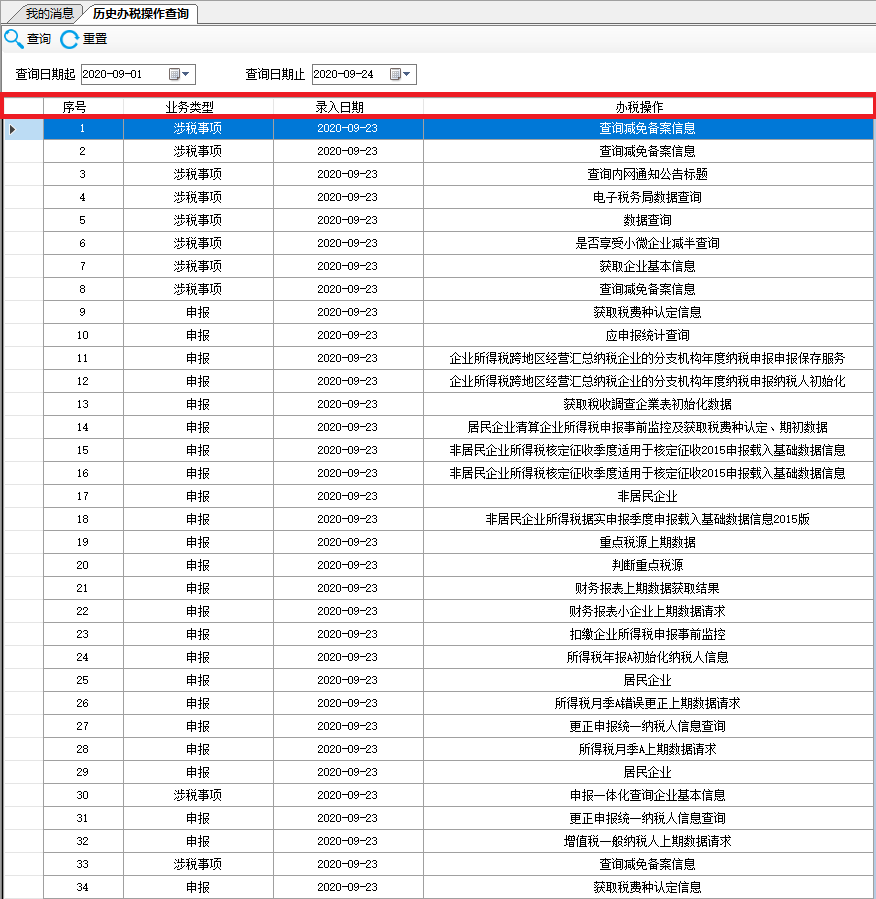Select row 30 申报一体化查询企业基本信息
Viewport: 876px width, 899px height.
[x=648, y=795]
